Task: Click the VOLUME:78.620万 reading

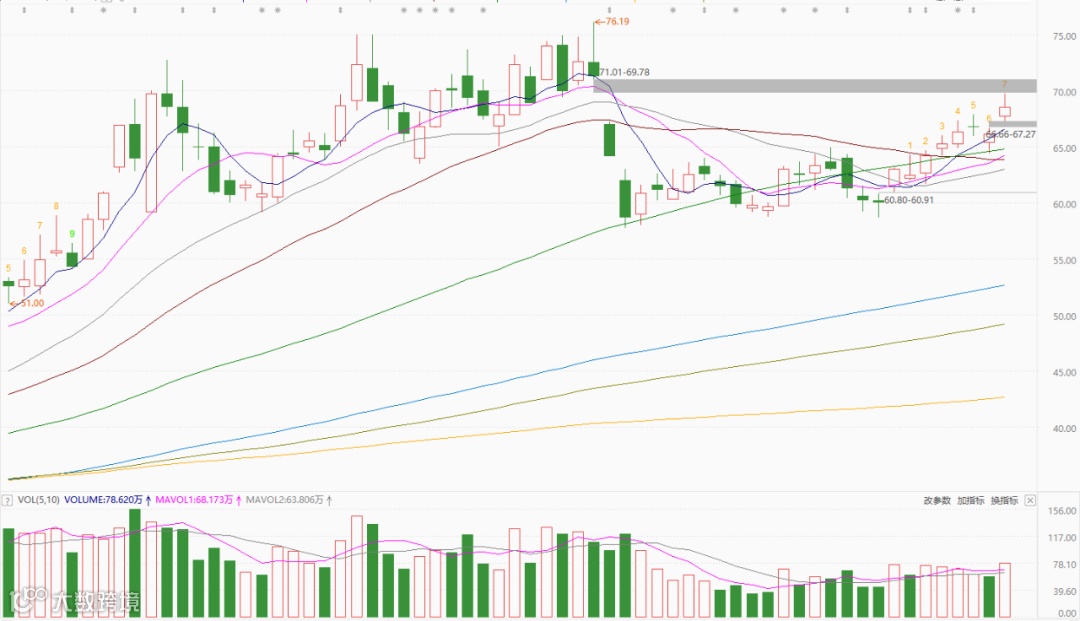Action: 103,500
